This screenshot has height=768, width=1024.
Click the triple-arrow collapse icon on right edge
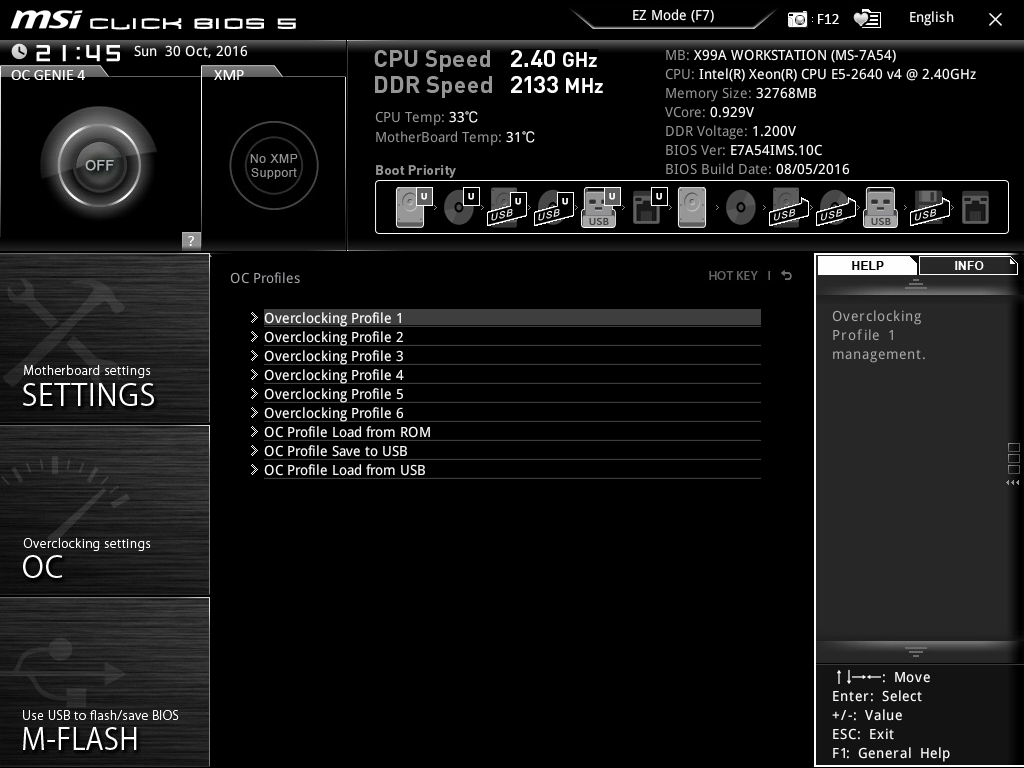pos(1012,483)
